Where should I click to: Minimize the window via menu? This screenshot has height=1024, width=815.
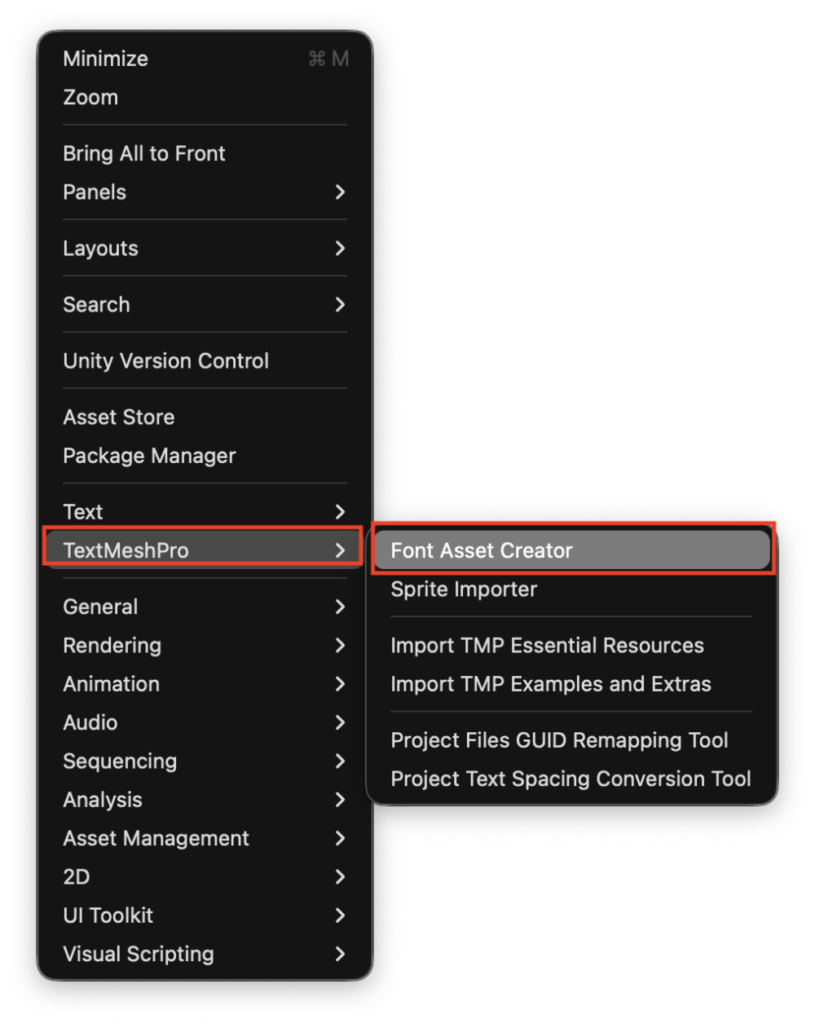[x=106, y=59]
